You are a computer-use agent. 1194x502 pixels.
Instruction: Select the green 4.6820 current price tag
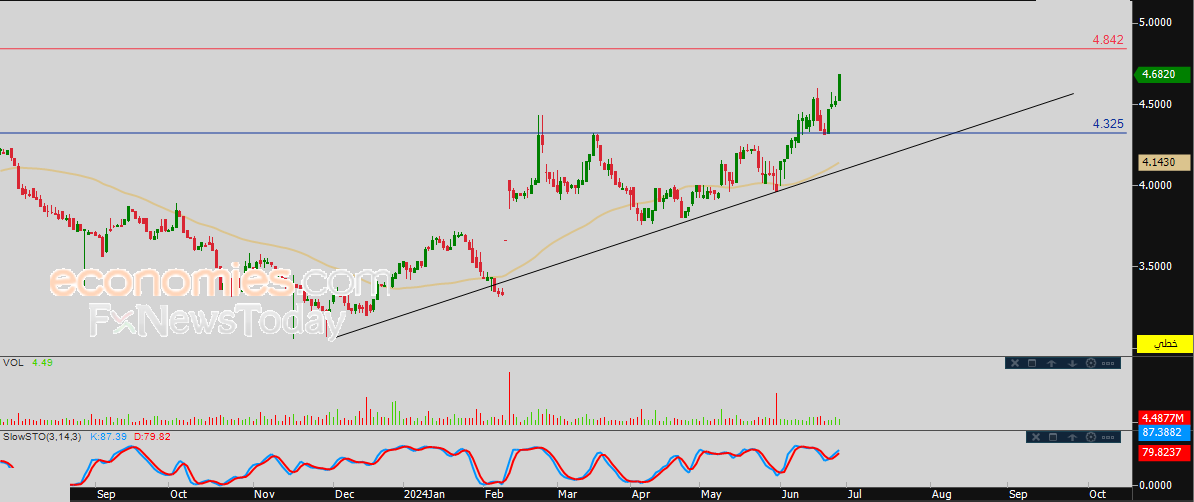1164,75
